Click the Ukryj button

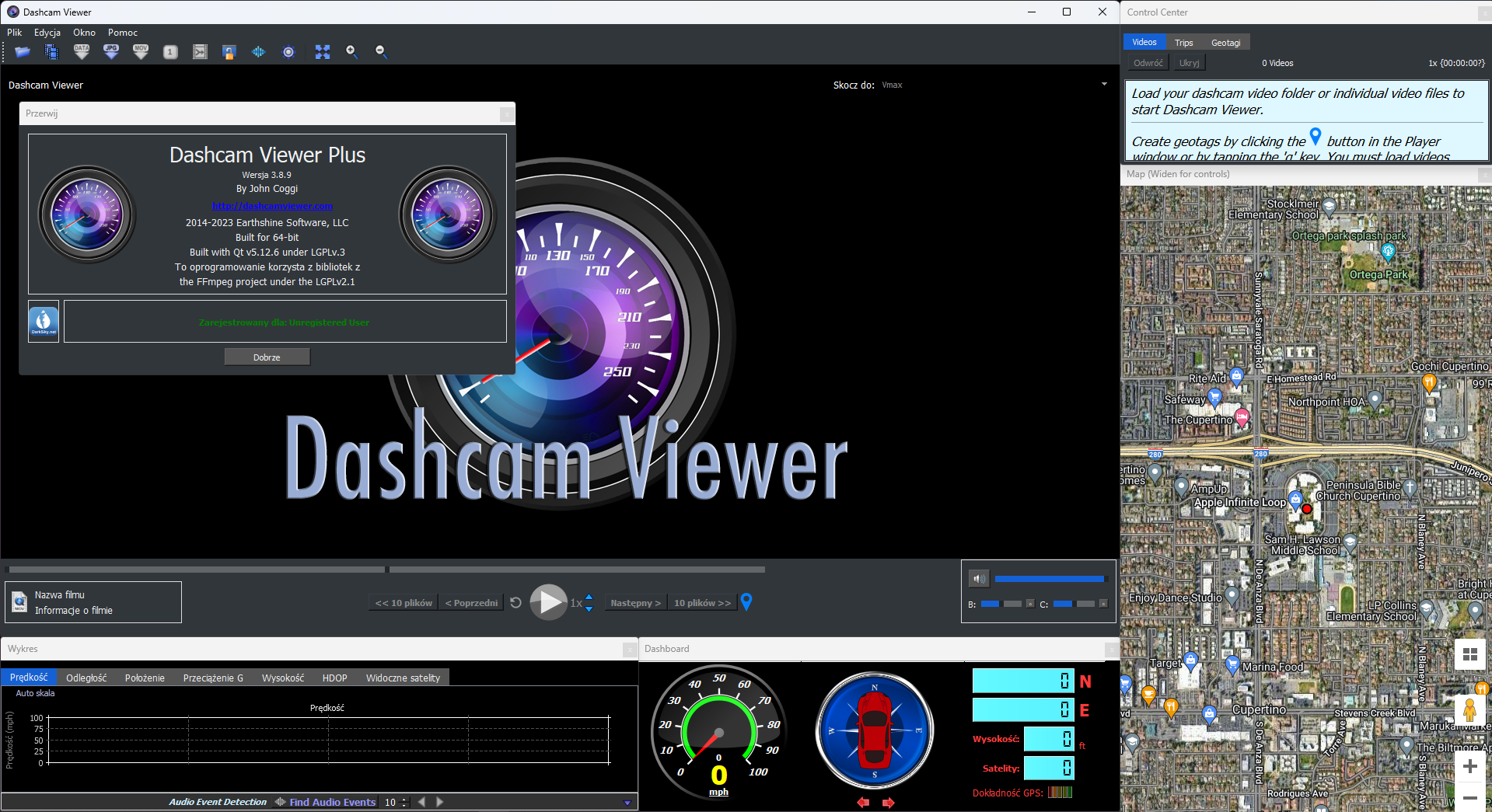tap(1190, 63)
